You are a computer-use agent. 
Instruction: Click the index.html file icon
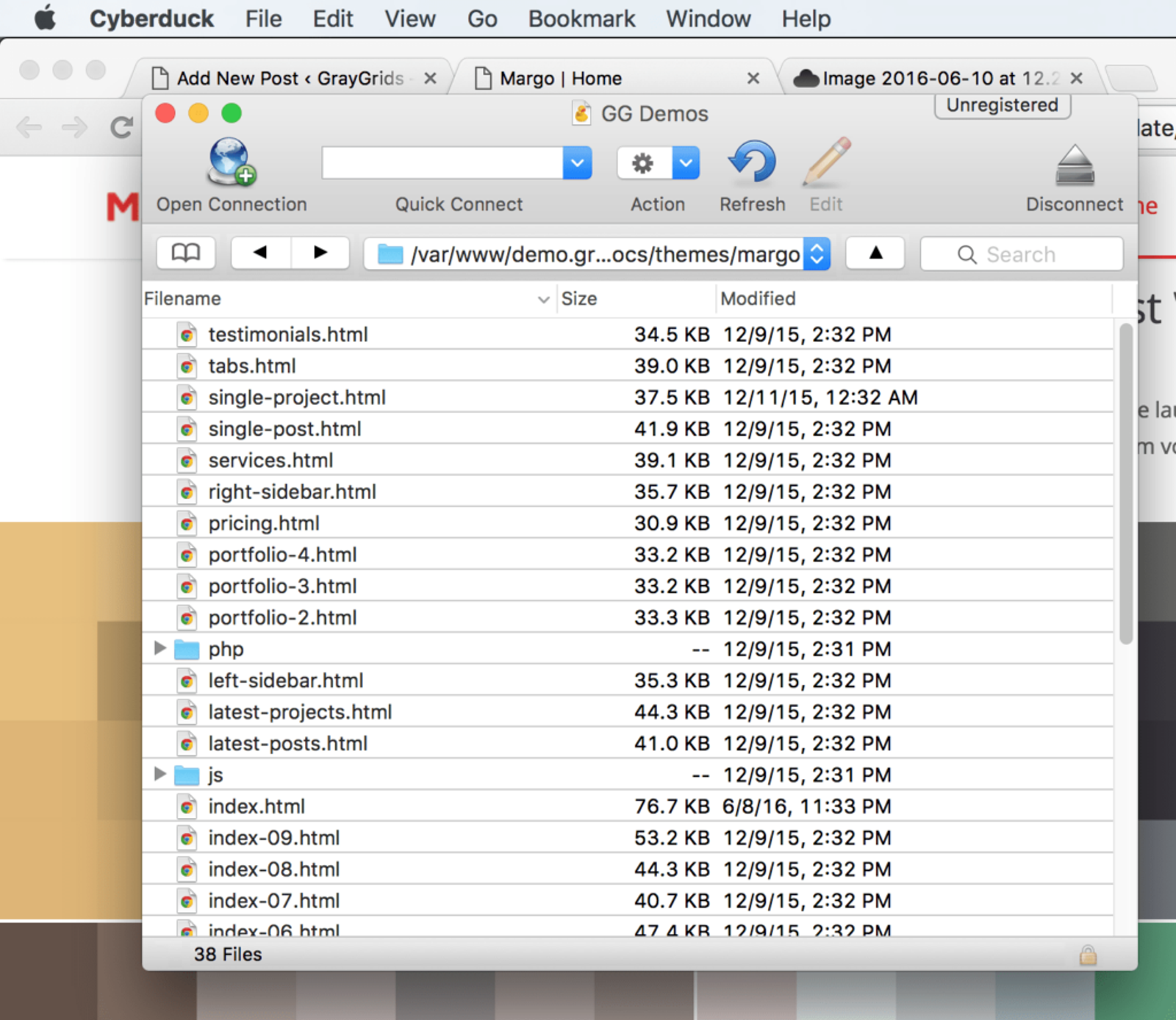187,807
